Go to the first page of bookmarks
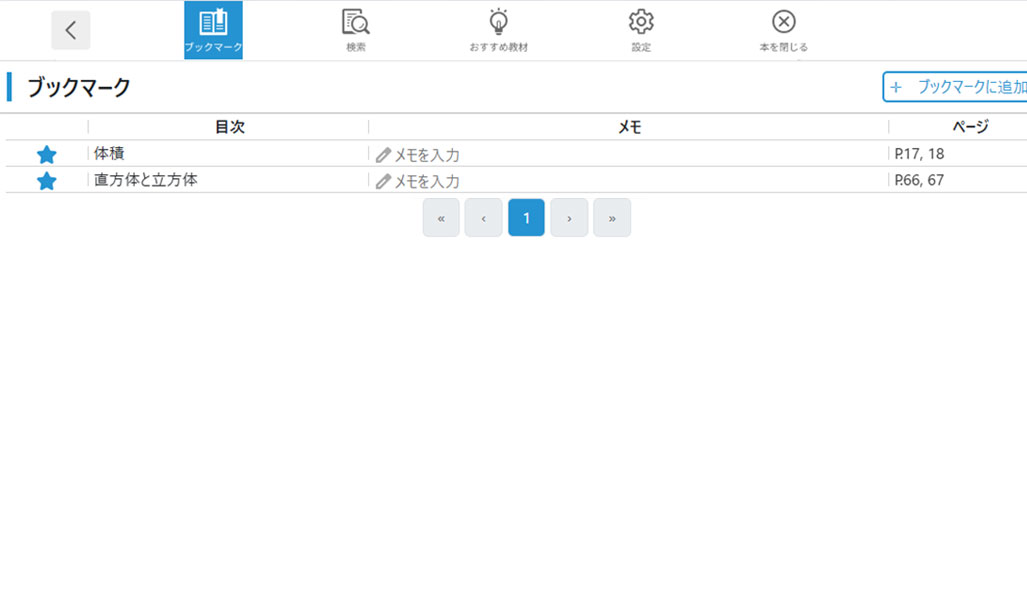 [441, 218]
